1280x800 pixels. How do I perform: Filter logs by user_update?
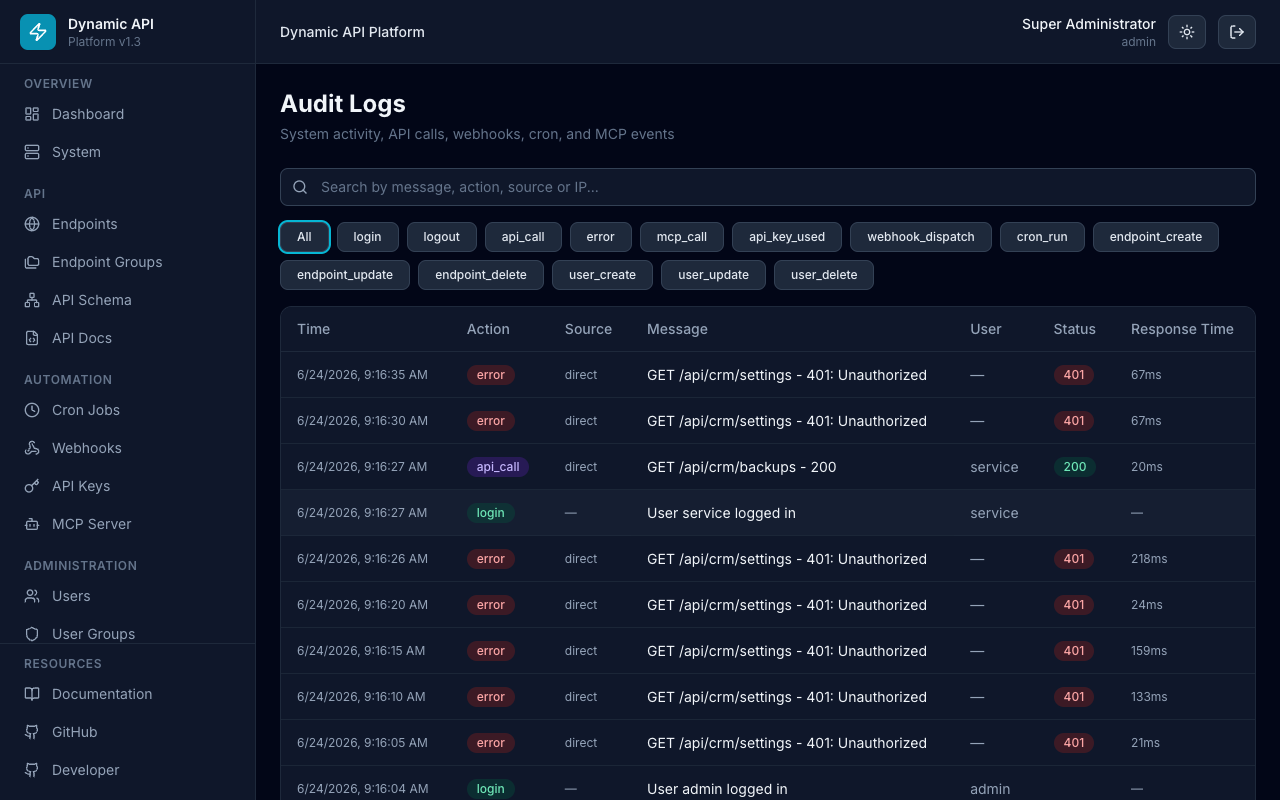point(713,275)
